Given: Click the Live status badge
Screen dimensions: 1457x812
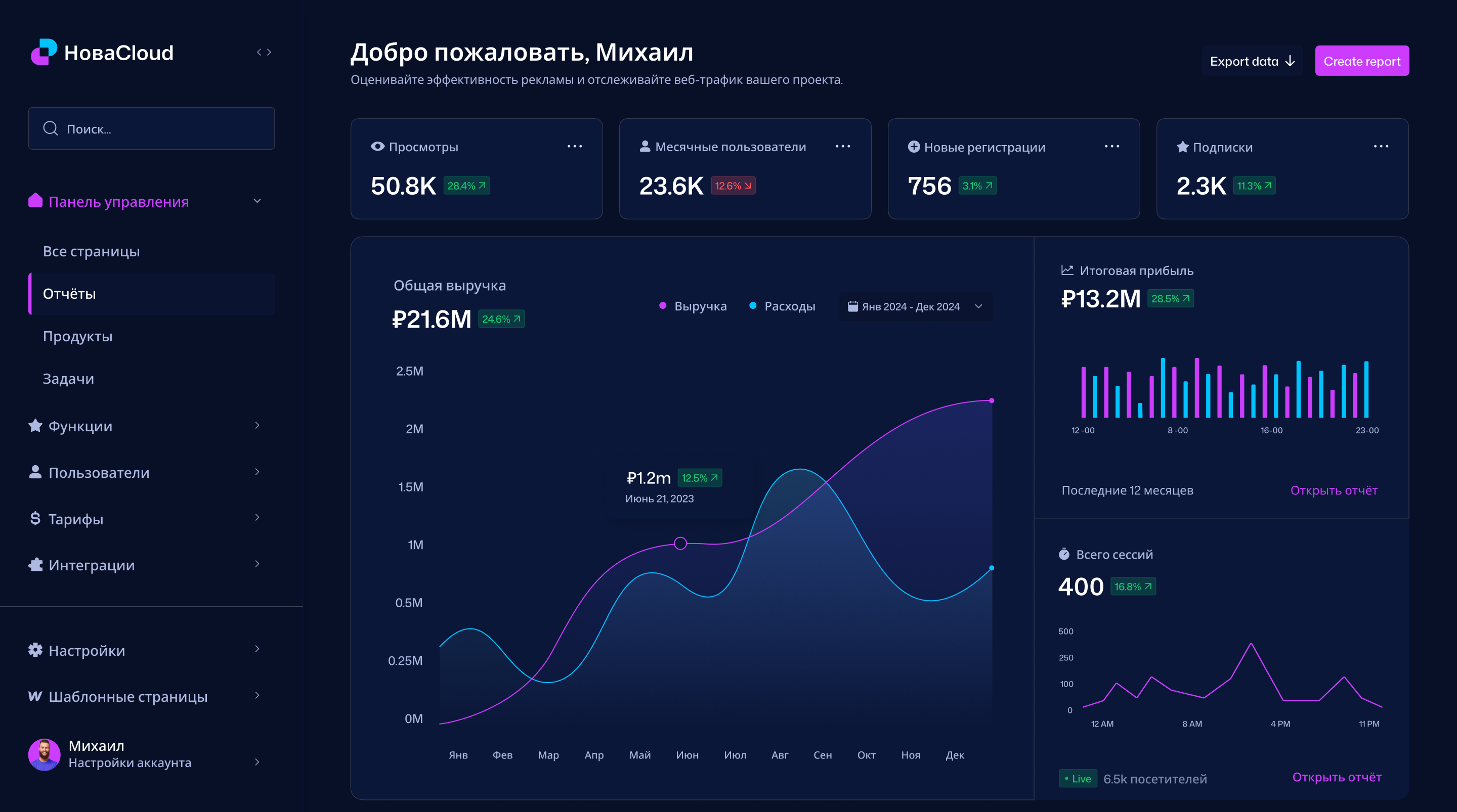Looking at the screenshot, I should click(1078, 778).
